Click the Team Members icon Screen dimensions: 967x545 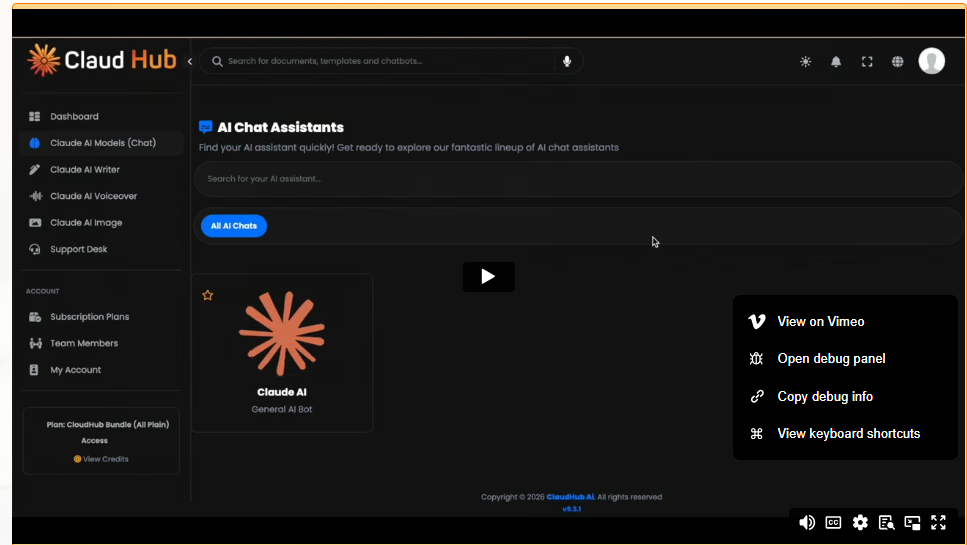35,343
